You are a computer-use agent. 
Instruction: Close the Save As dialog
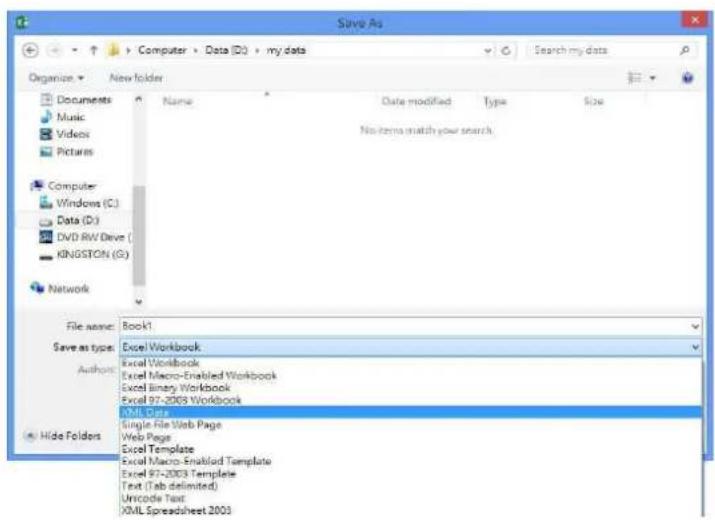[695, 20]
